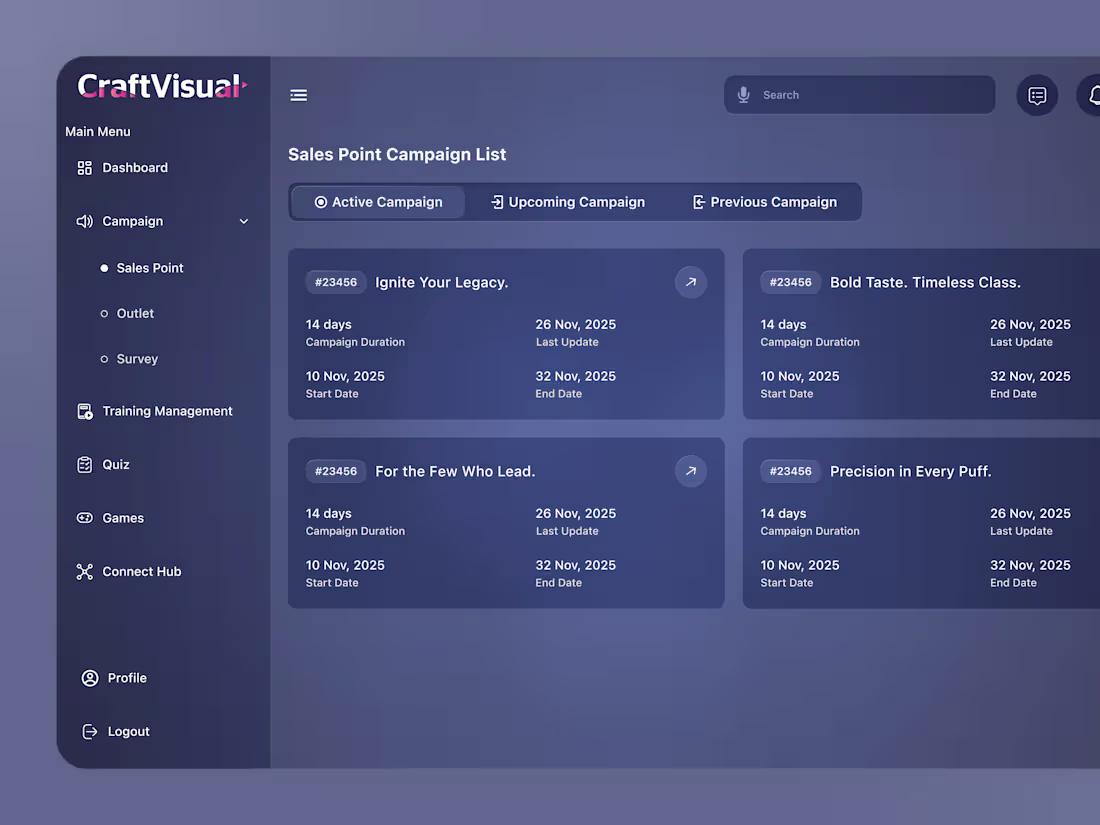Screen dimensions: 1100x825
Task: Switch to Previous Campaign tab
Action: 765,202
